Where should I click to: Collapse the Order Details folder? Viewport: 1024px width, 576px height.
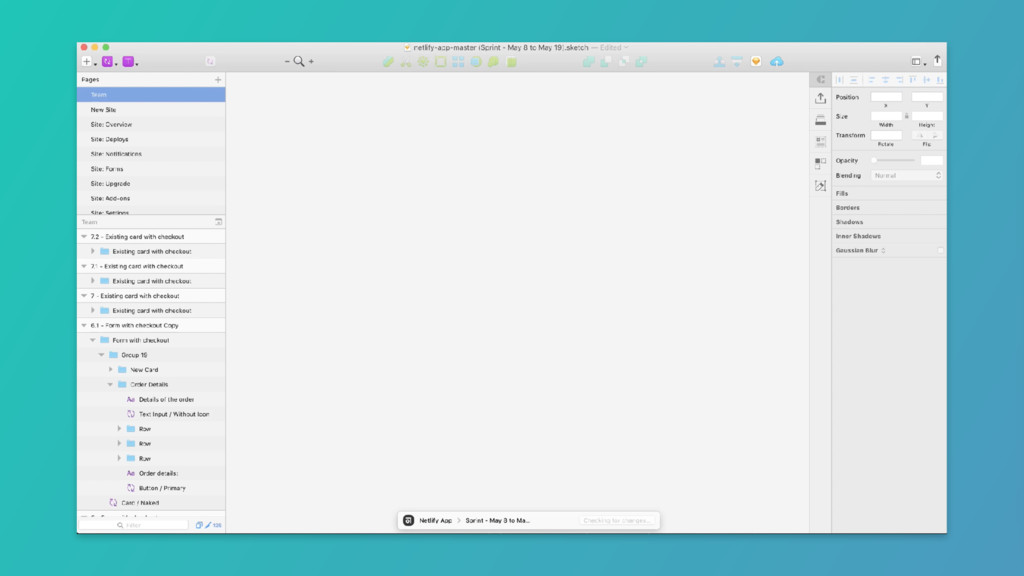coord(110,385)
